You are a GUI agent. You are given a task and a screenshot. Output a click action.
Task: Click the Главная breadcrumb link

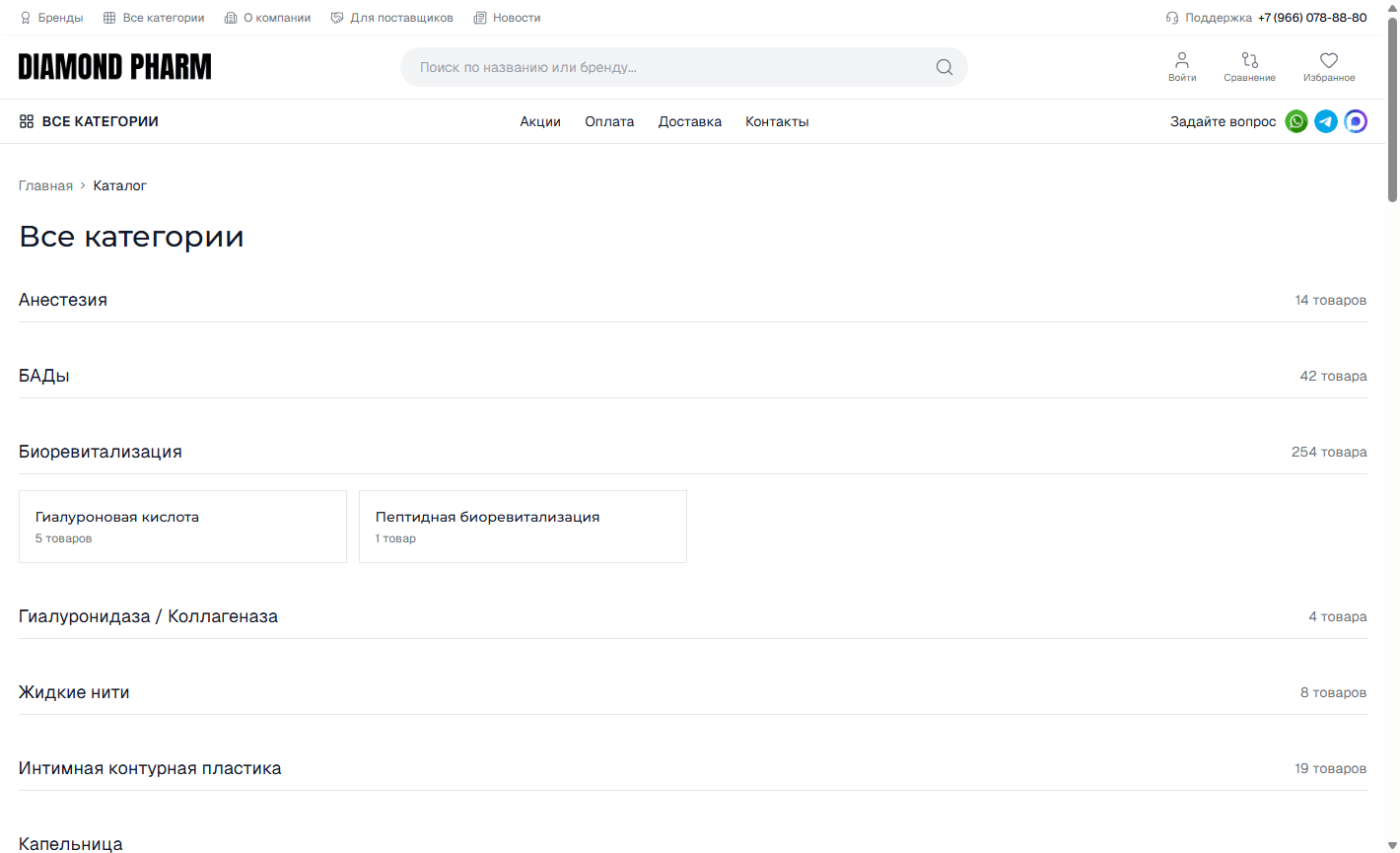pyautogui.click(x=45, y=186)
